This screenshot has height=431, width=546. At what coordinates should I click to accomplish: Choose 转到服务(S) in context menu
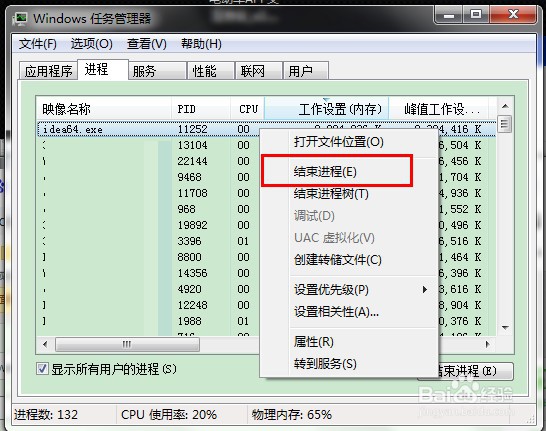click(348, 364)
